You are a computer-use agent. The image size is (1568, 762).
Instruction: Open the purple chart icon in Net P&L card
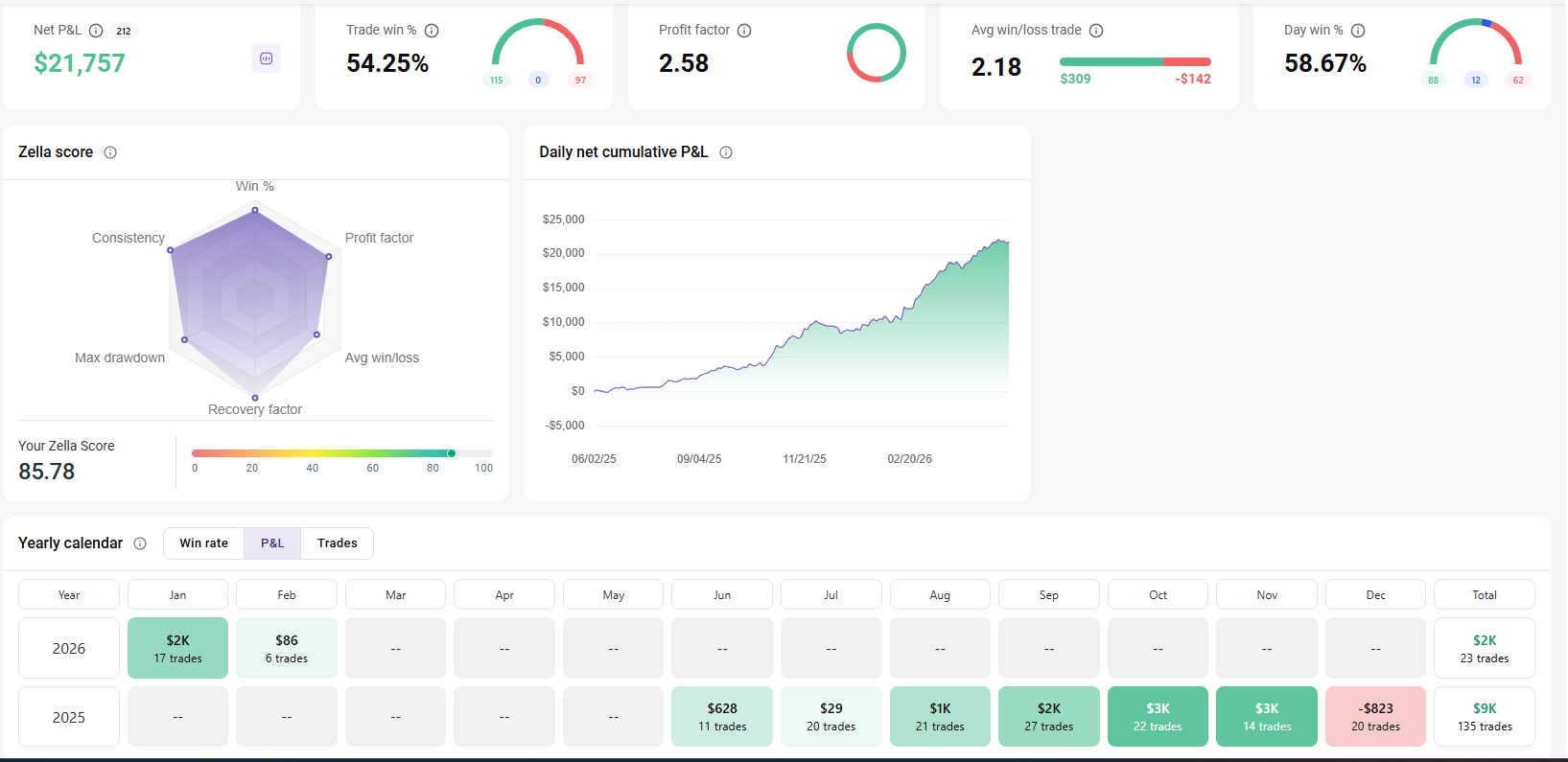pos(267,58)
